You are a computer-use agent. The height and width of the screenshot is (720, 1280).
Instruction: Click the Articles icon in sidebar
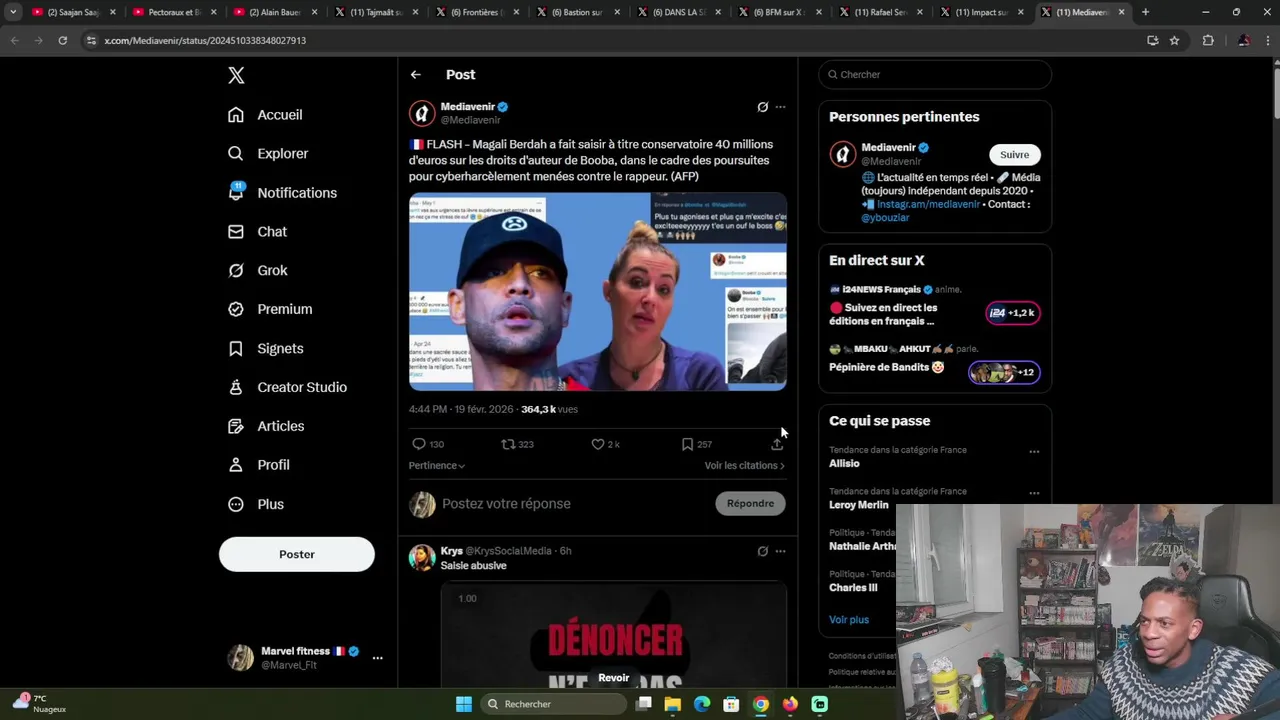(x=236, y=427)
